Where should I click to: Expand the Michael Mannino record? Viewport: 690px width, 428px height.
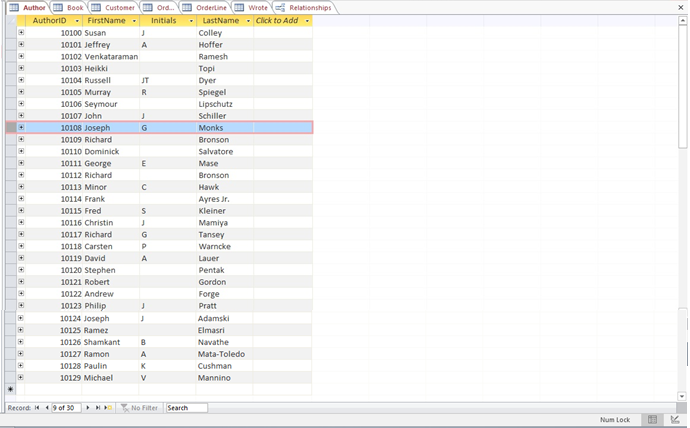pos(21,377)
